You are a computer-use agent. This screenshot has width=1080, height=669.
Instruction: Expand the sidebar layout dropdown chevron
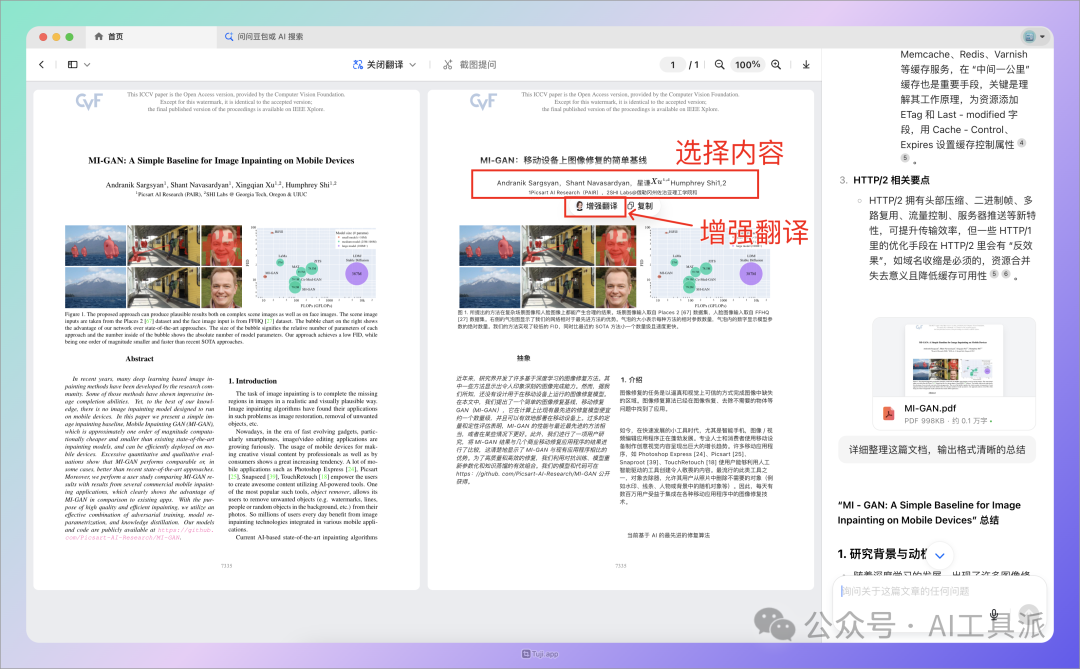pyautogui.click(x=88, y=65)
